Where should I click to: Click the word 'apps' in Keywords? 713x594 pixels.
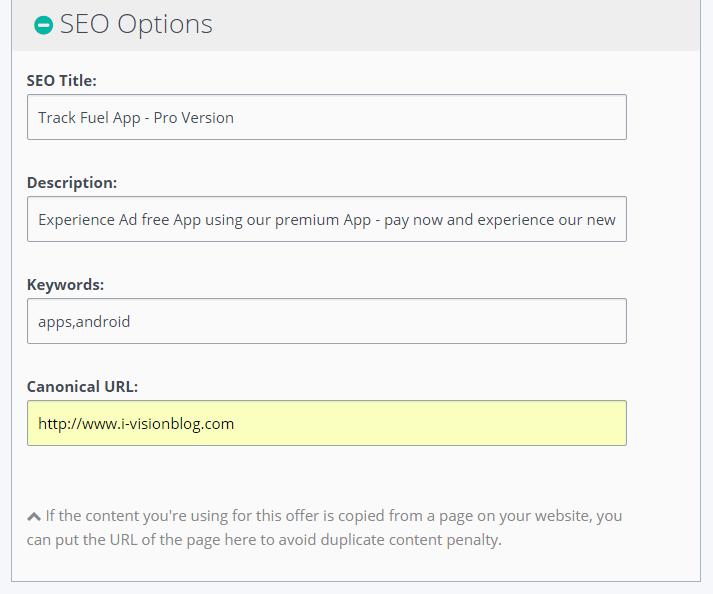(55, 322)
